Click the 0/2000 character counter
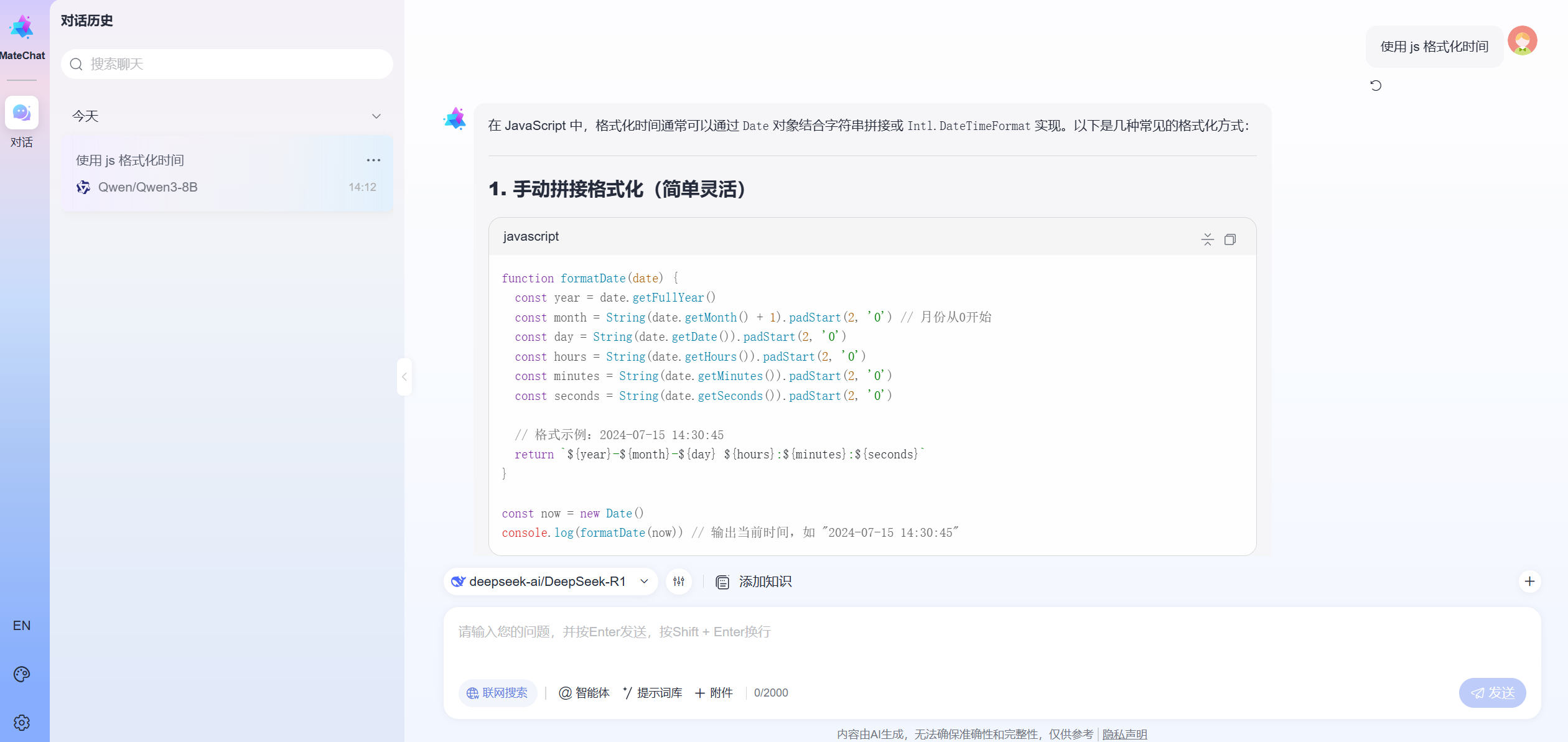1568x742 pixels. 771,693
